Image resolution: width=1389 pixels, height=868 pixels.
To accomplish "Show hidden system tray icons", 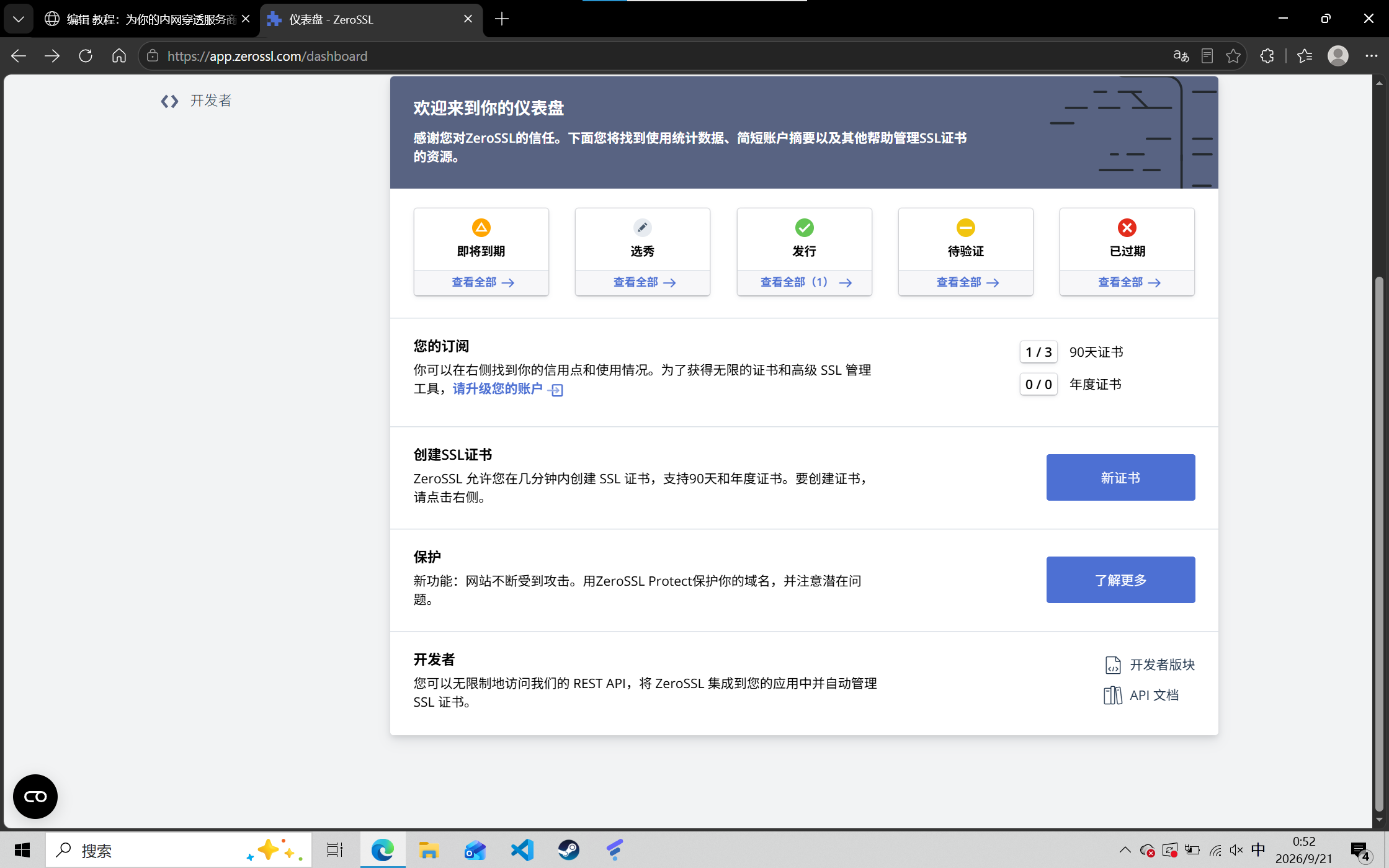I will 1125,850.
